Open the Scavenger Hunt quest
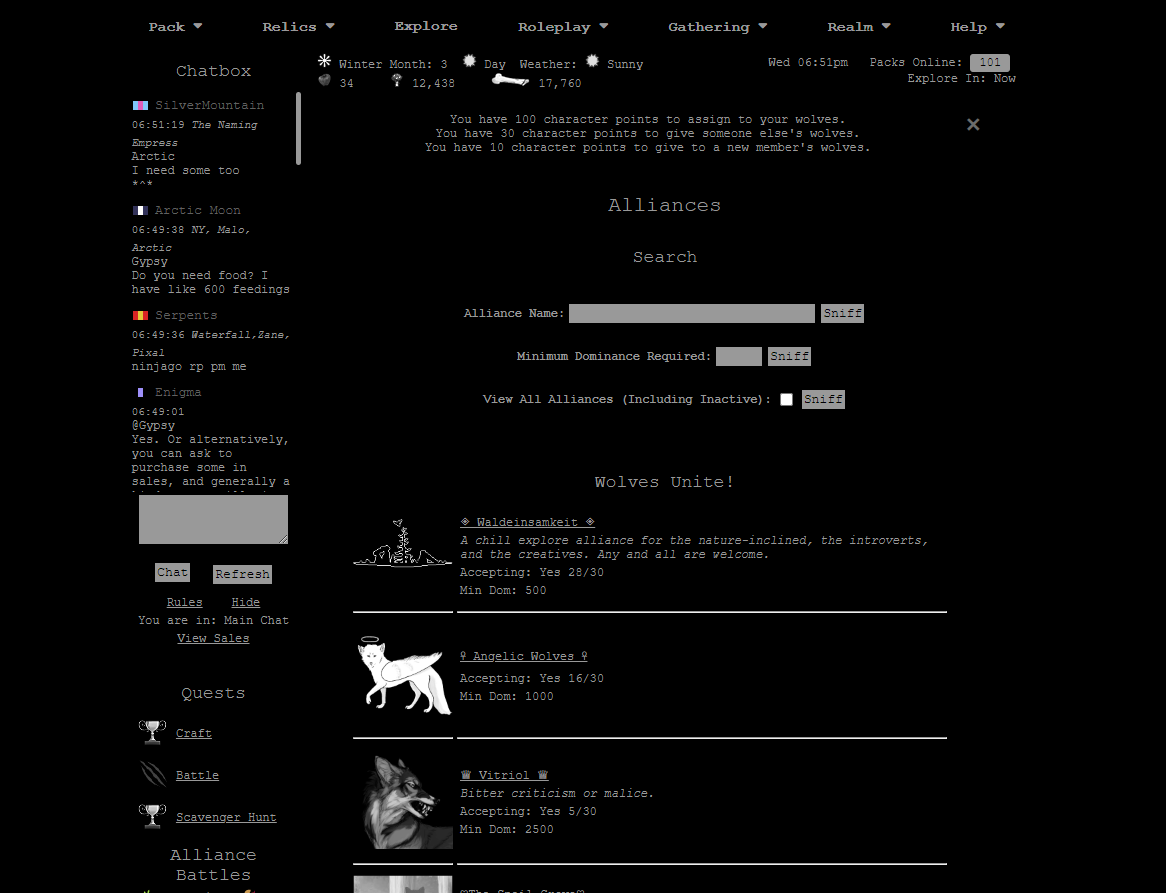 pos(226,818)
